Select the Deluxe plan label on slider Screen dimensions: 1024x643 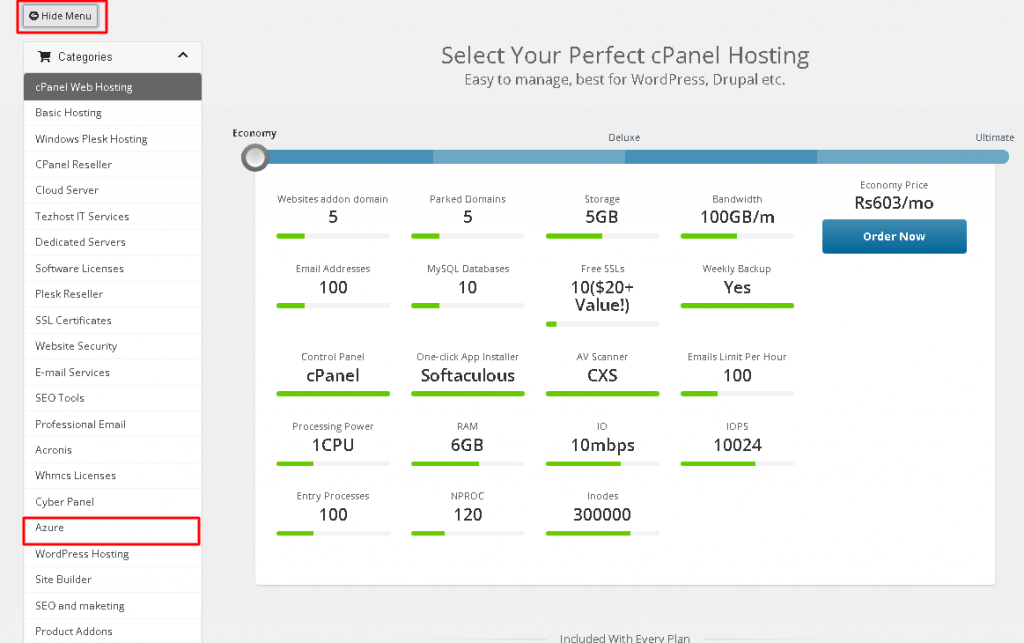pos(624,138)
